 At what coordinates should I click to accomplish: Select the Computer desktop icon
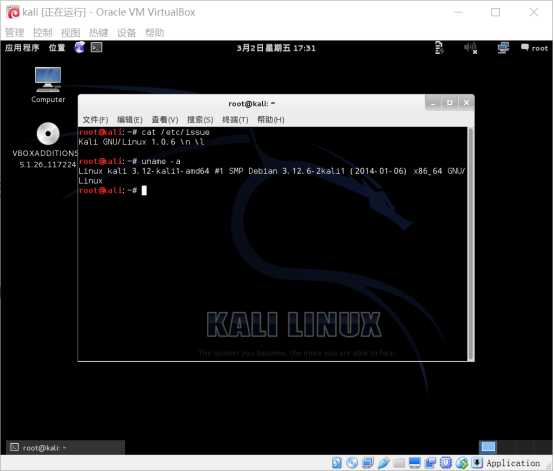pos(48,85)
